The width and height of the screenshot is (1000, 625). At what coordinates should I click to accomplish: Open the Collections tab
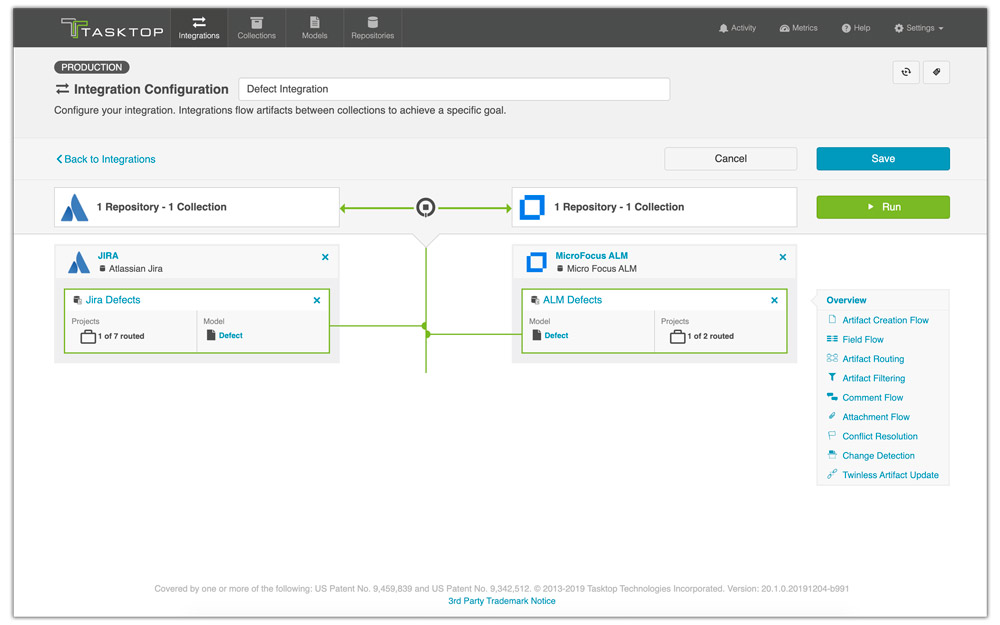(256, 28)
